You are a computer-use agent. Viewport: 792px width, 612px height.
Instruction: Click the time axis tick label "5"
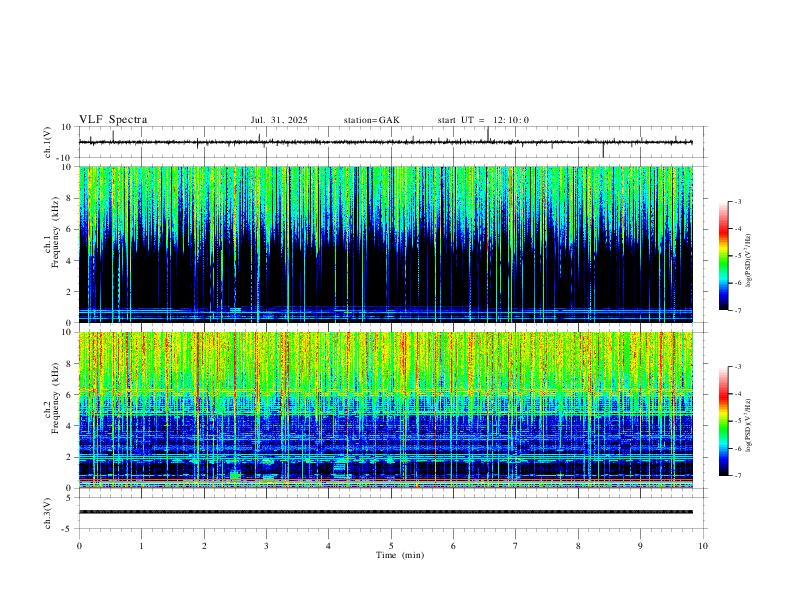pos(391,546)
